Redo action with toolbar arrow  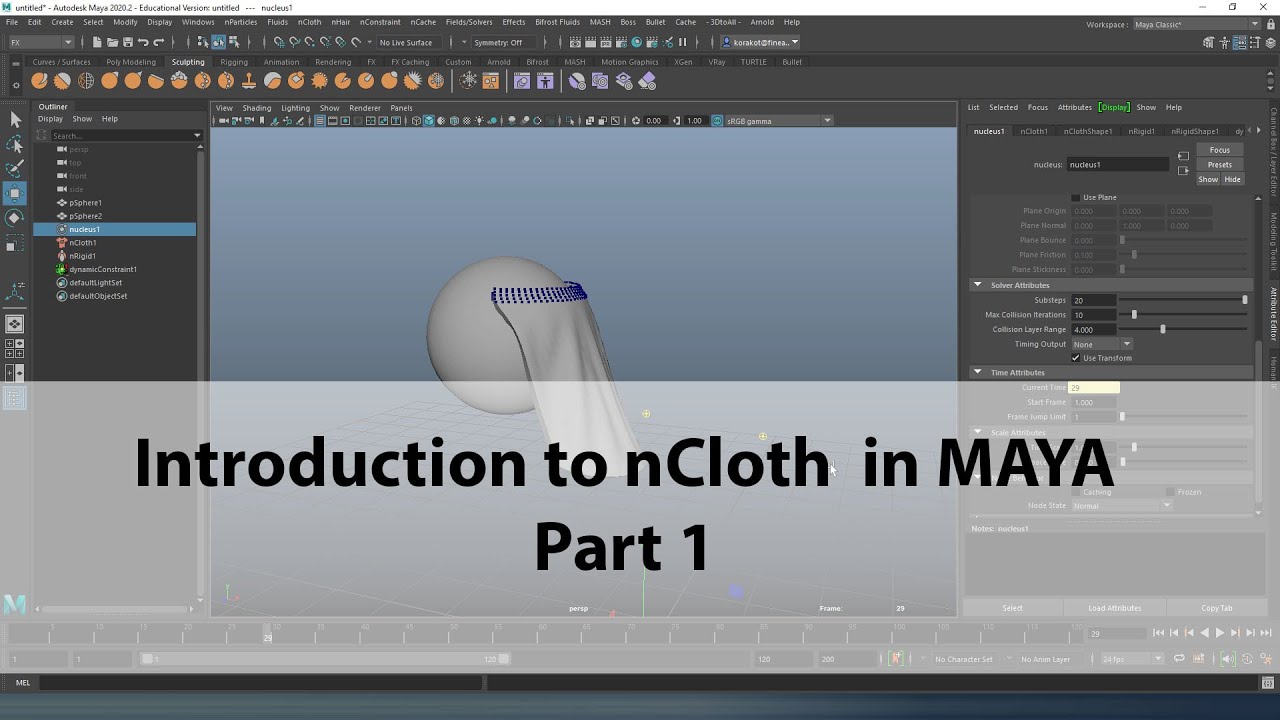pos(158,42)
